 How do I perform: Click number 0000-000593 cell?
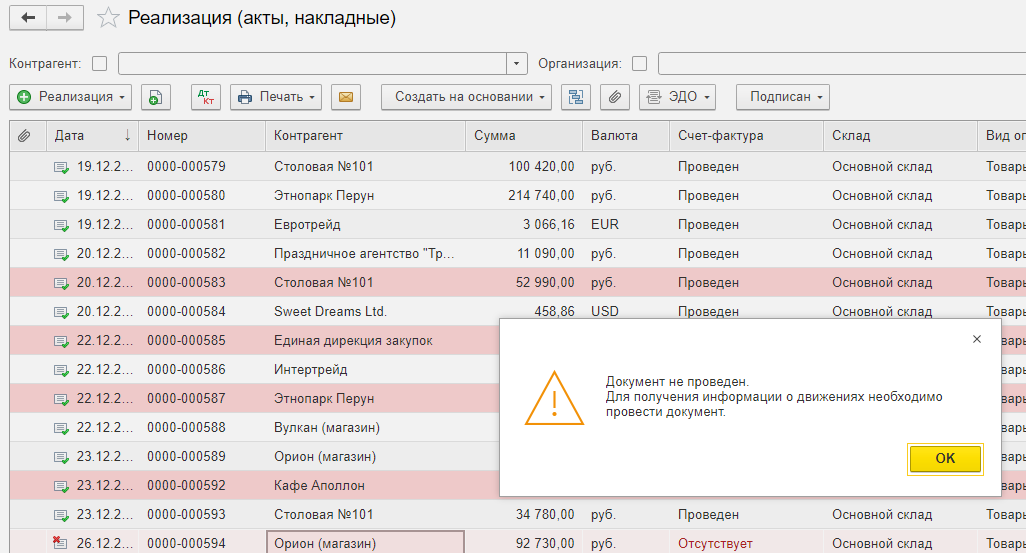pos(202,514)
